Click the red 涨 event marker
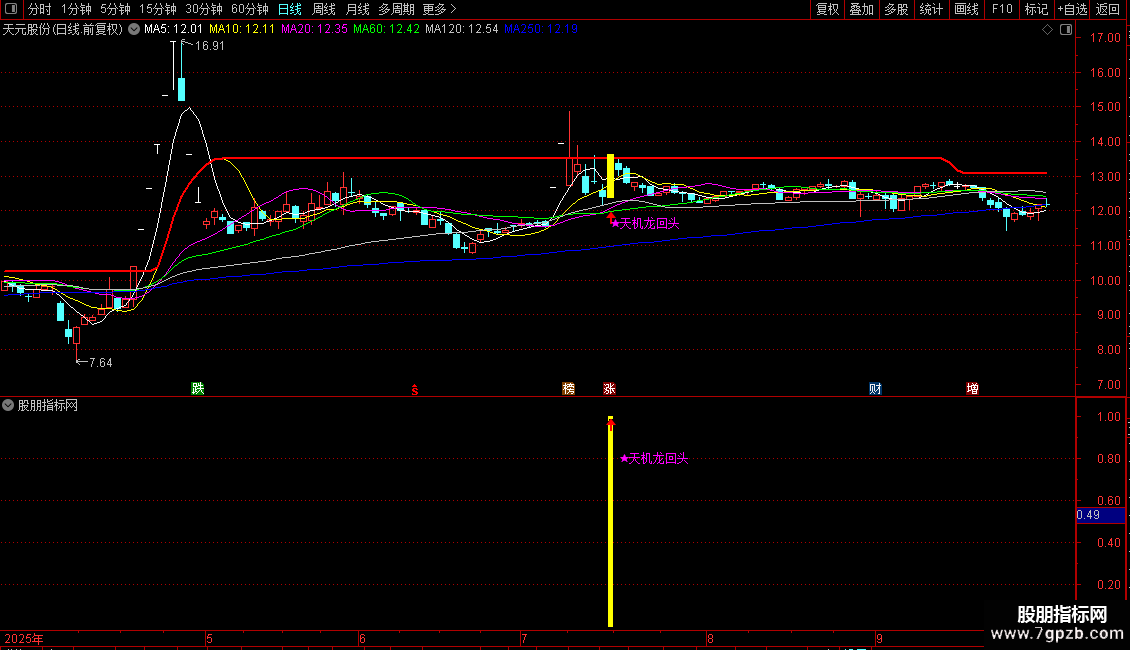 610,388
